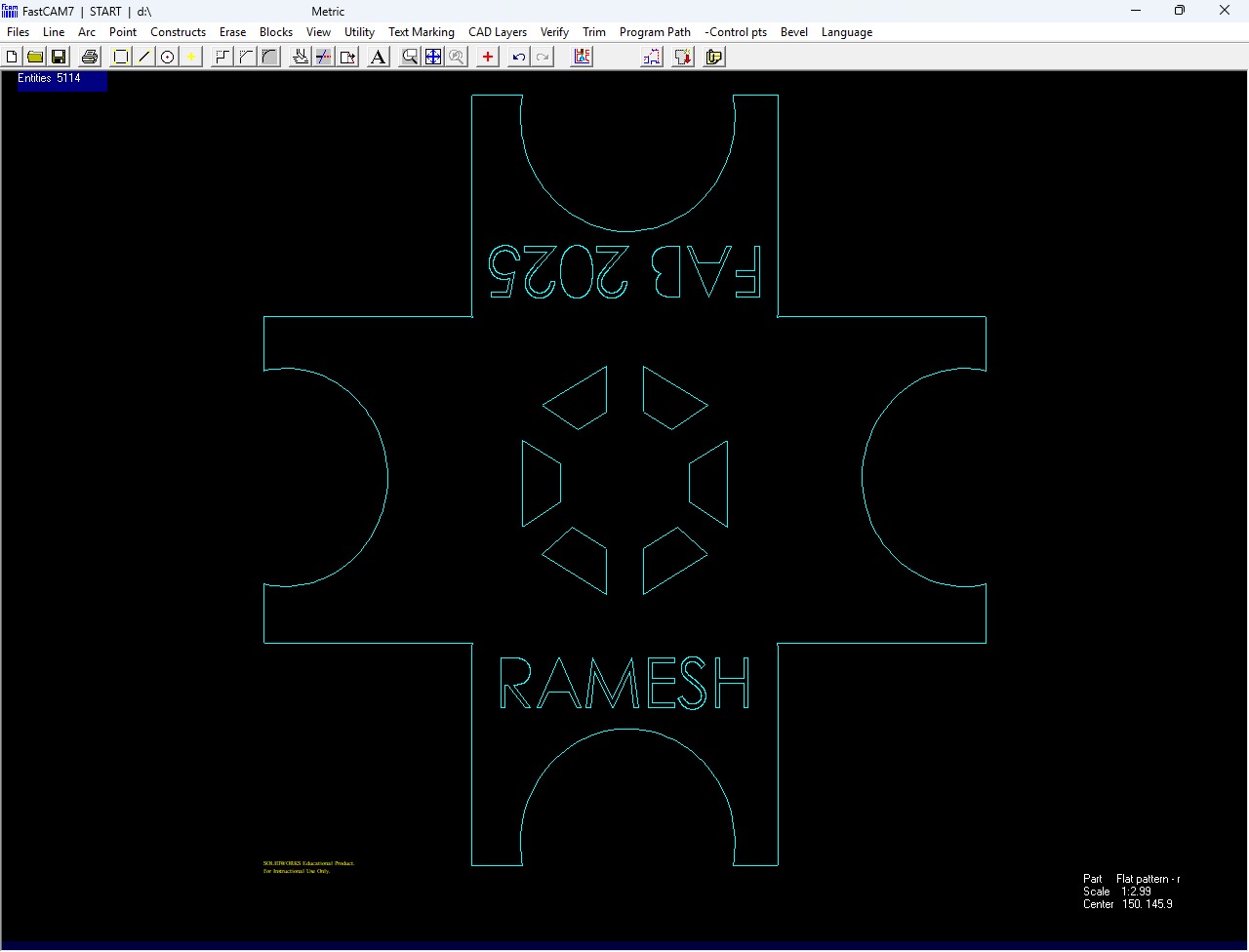Open the Arc menu
The image size is (1249, 952).
click(x=87, y=32)
